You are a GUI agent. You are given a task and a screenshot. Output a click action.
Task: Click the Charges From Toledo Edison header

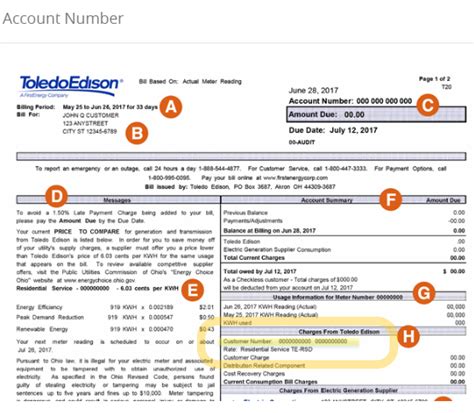[x=343, y=332]
